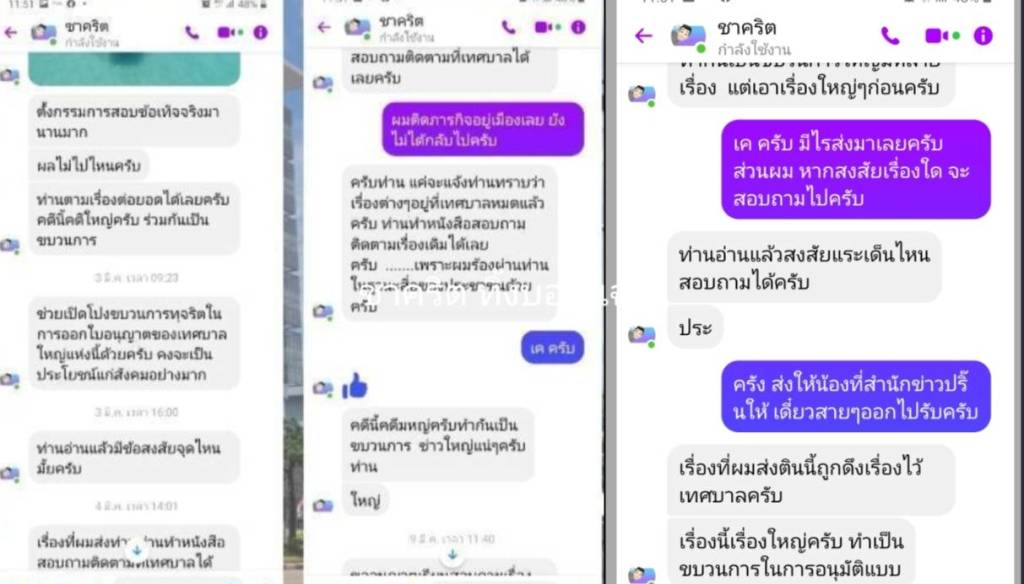Jump to latest messages in middle panel
This screenshot has width=1024, height=584.
[452, 555]
